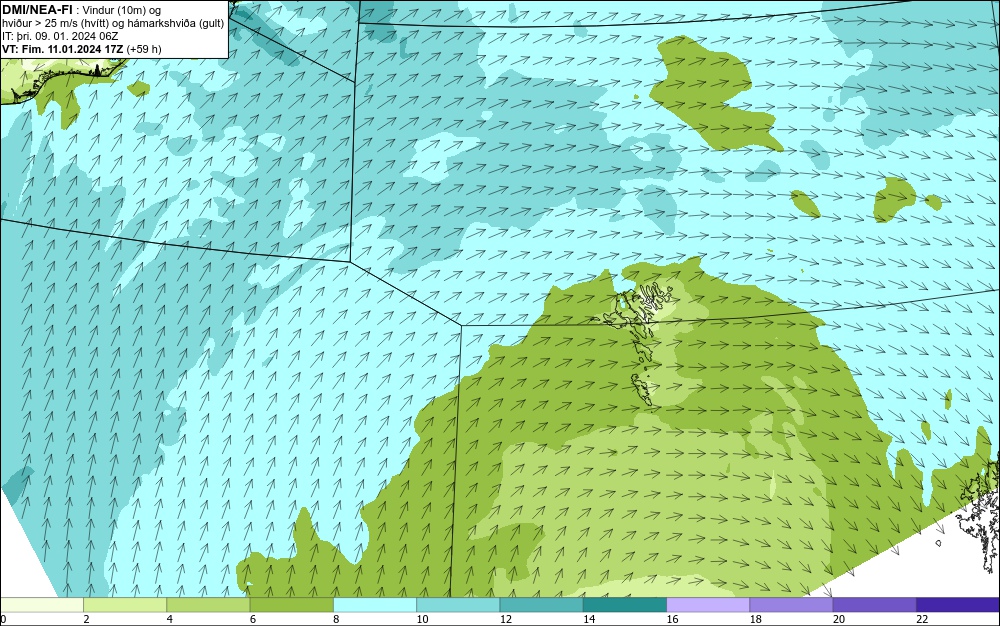
Task: Click the DMI/NEA-FI title text
Action: pos(37,10)
